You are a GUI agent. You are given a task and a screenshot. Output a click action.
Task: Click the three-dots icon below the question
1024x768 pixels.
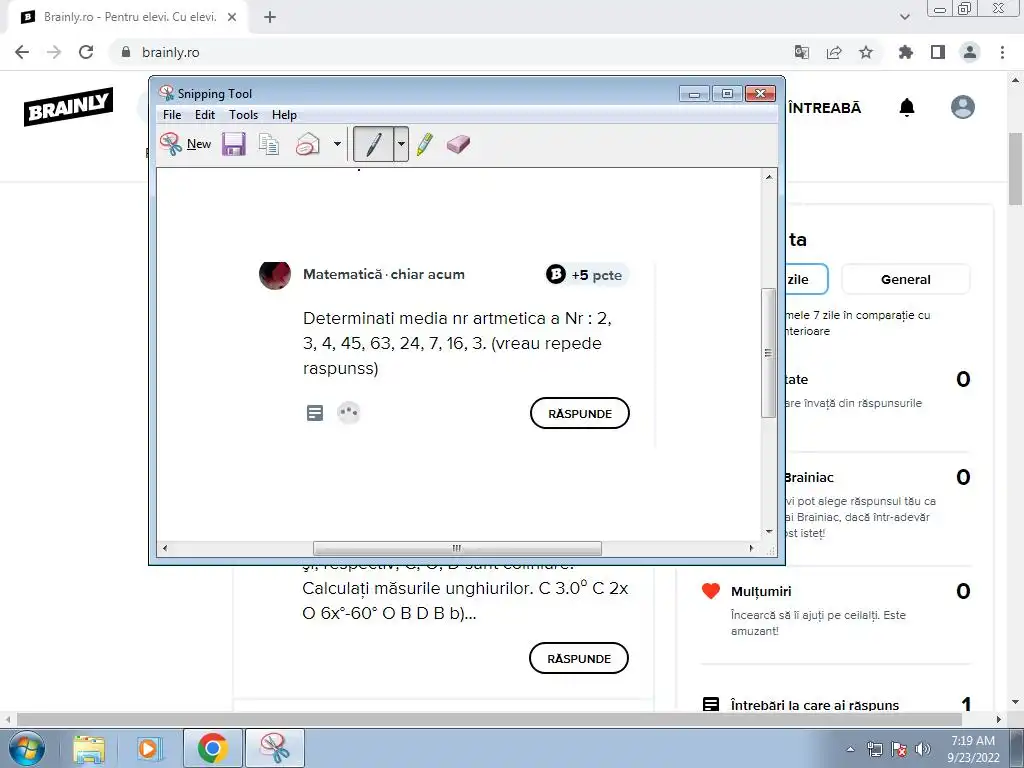point(349,412)
